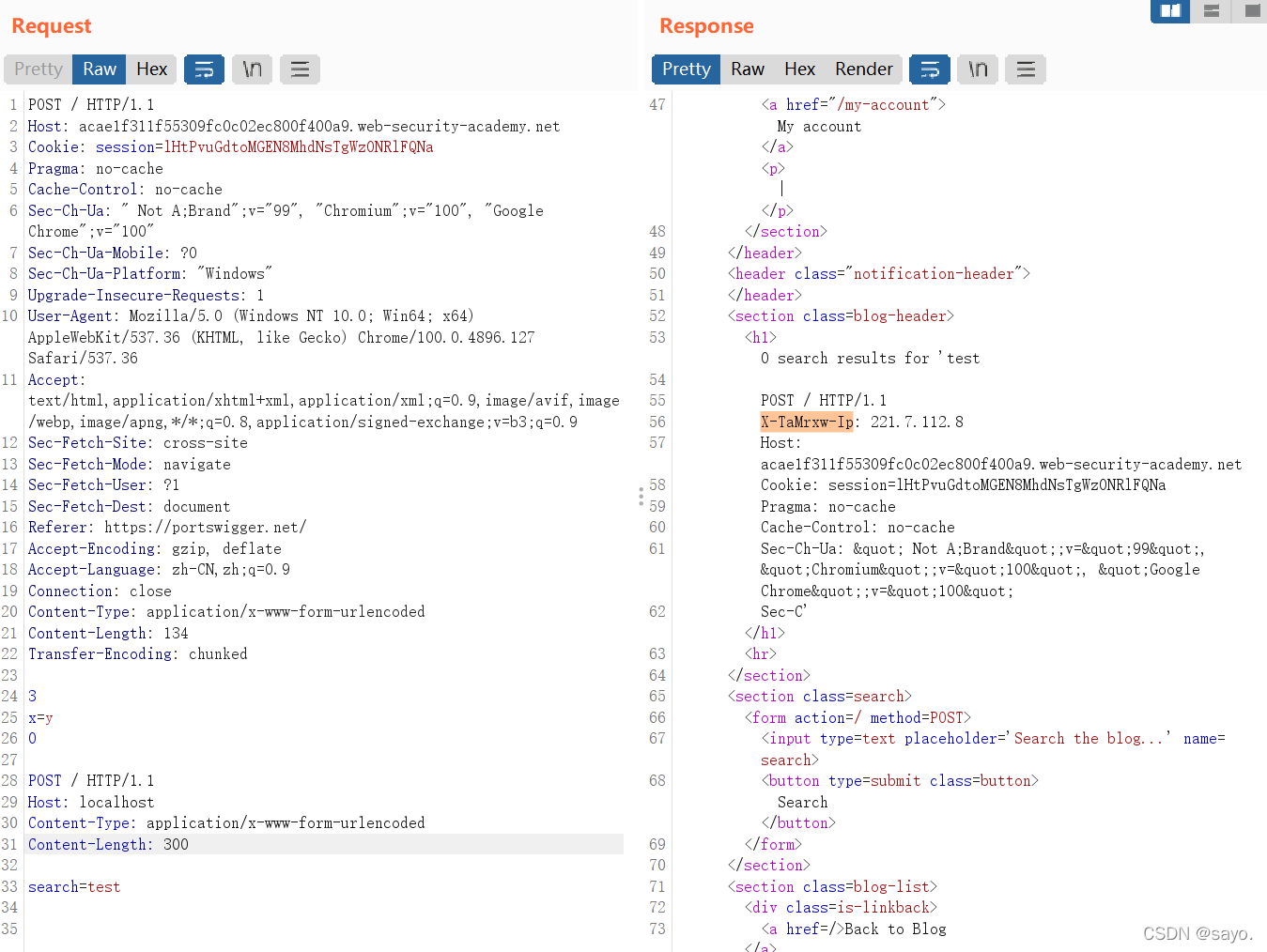Click the 'Sec-Ch-Ua-Mobile: ?0' header line
The height and width of the screenshot is (952, 1267).
point(113,253)
